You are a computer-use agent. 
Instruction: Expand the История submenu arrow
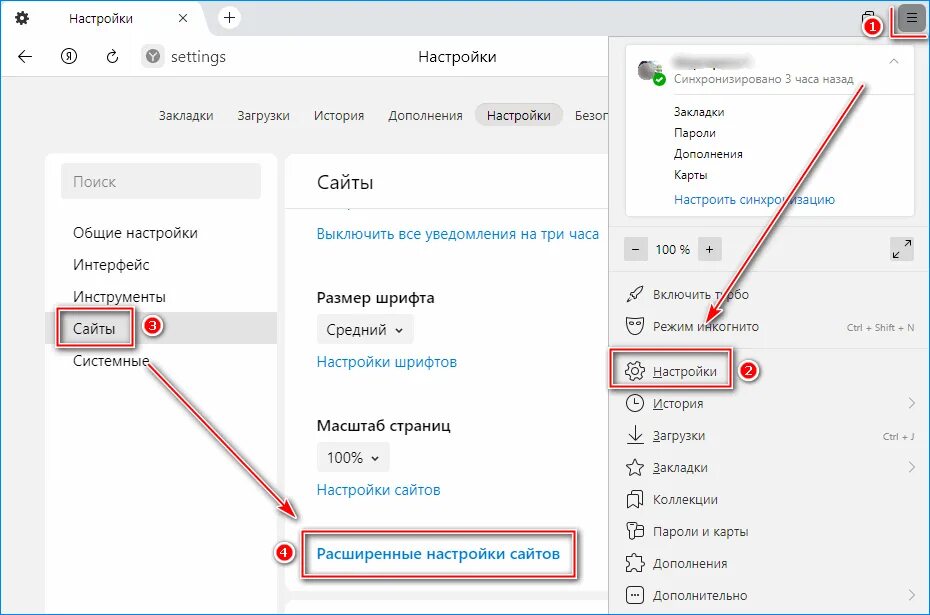pos(912,403)
